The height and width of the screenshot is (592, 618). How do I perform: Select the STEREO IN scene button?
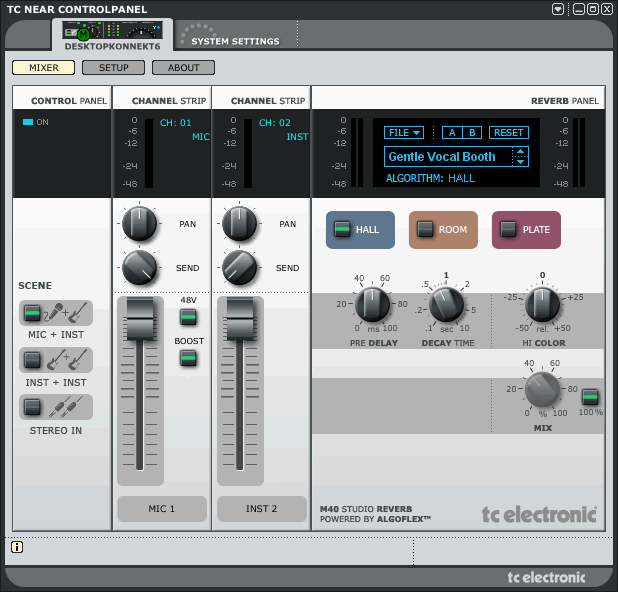pos(32,407)
